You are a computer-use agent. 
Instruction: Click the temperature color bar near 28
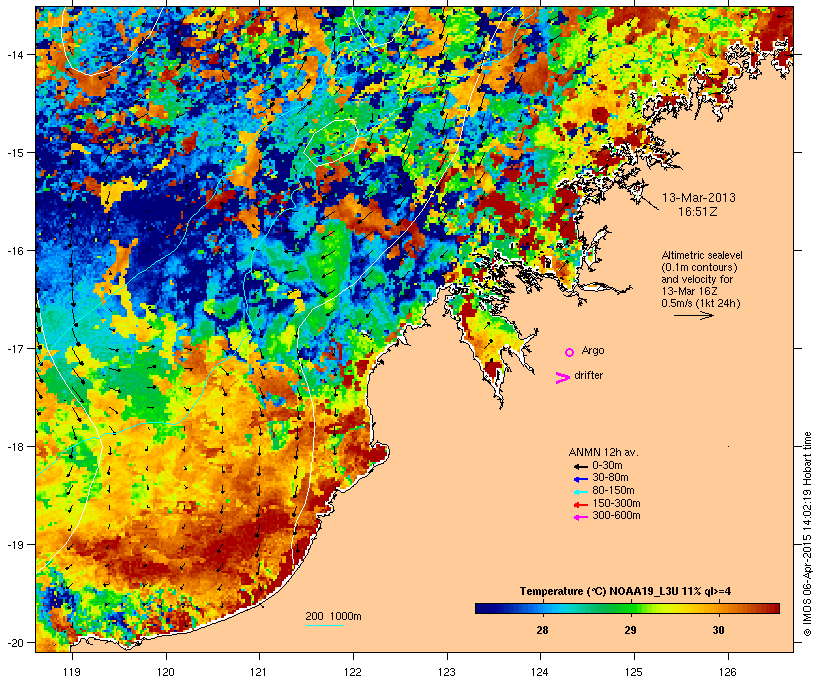click(x=542, y=608)
